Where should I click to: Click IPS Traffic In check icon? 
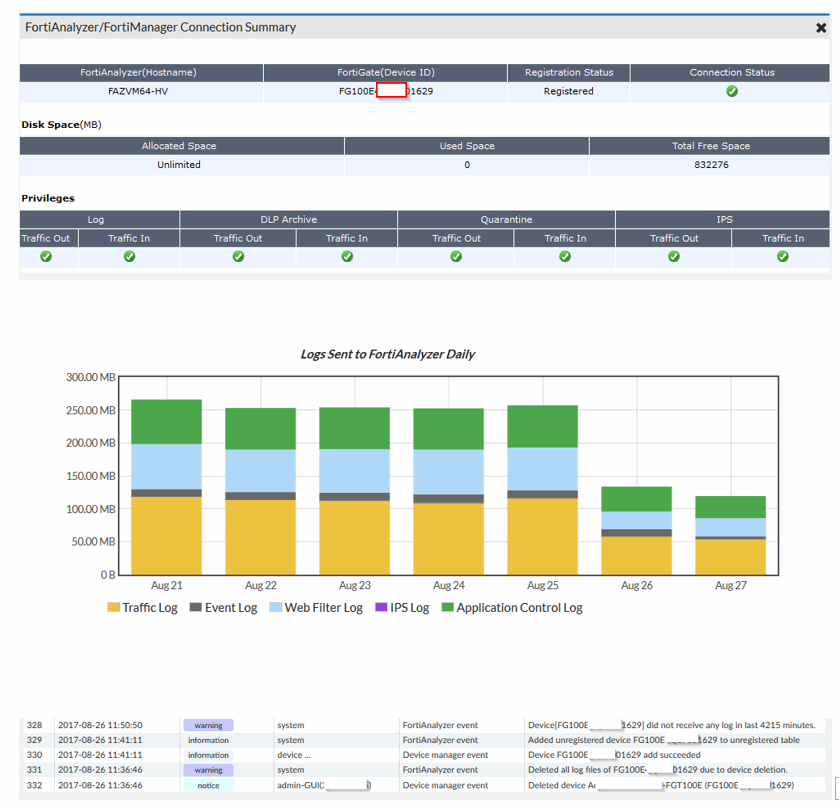pos(782,257)
